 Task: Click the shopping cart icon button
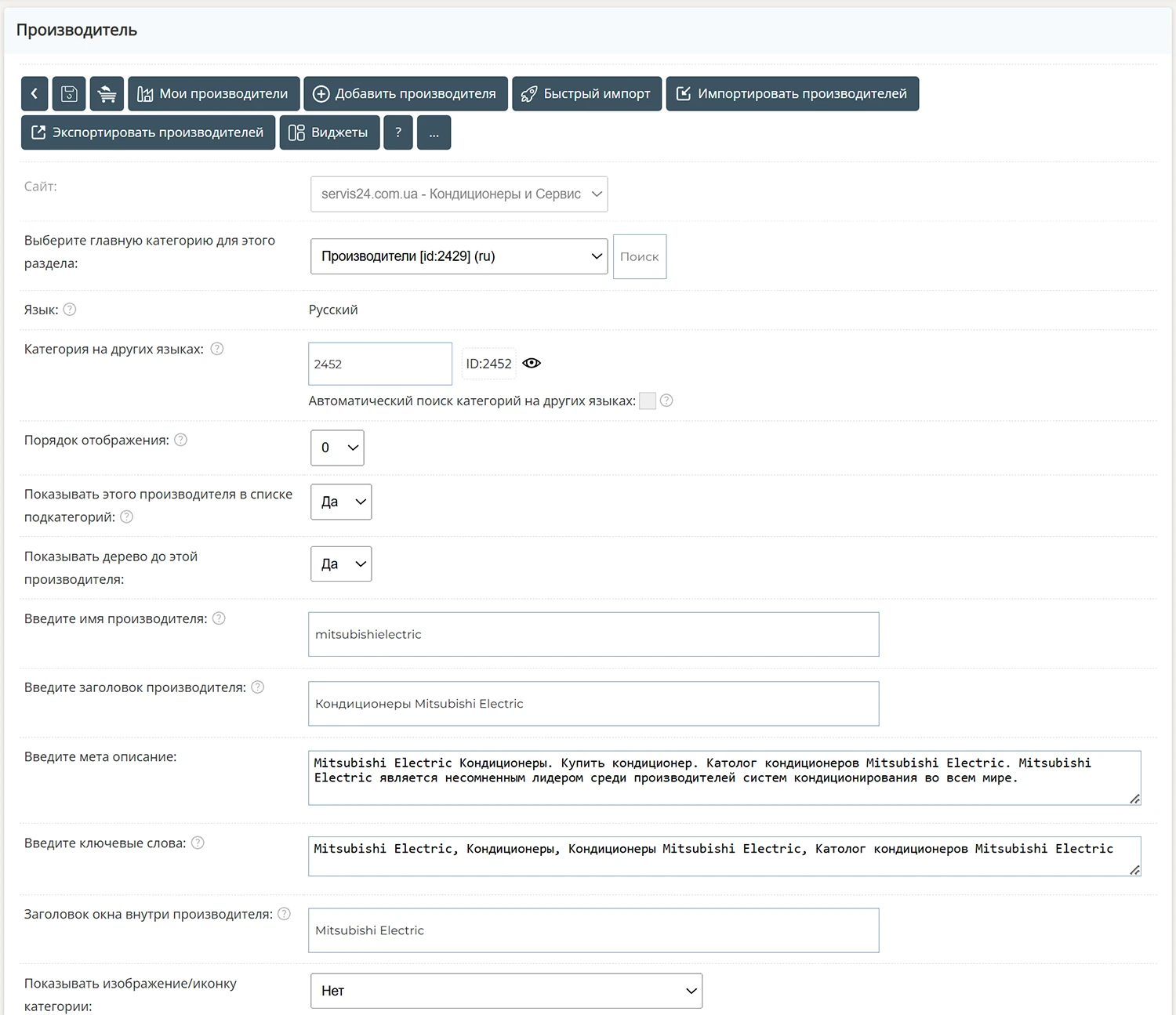point(107,93)
